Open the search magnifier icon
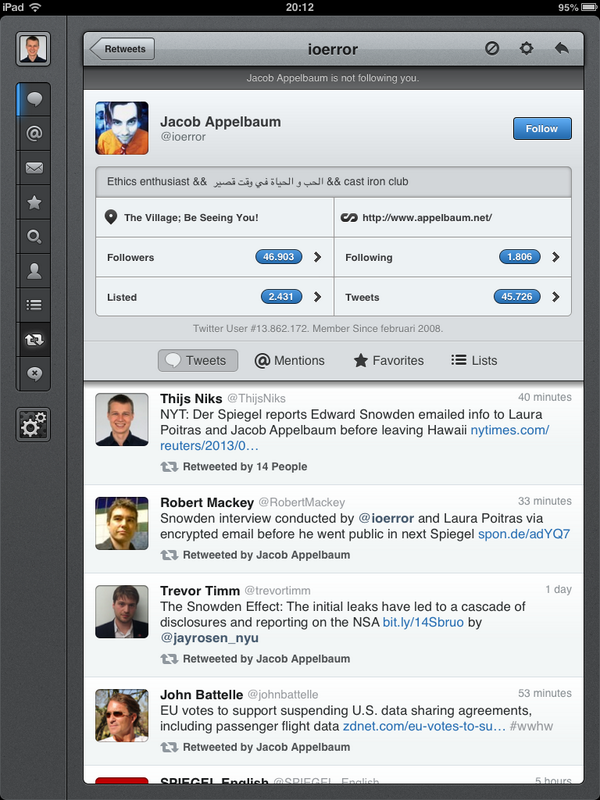The image size is (600, 800). 34,236
